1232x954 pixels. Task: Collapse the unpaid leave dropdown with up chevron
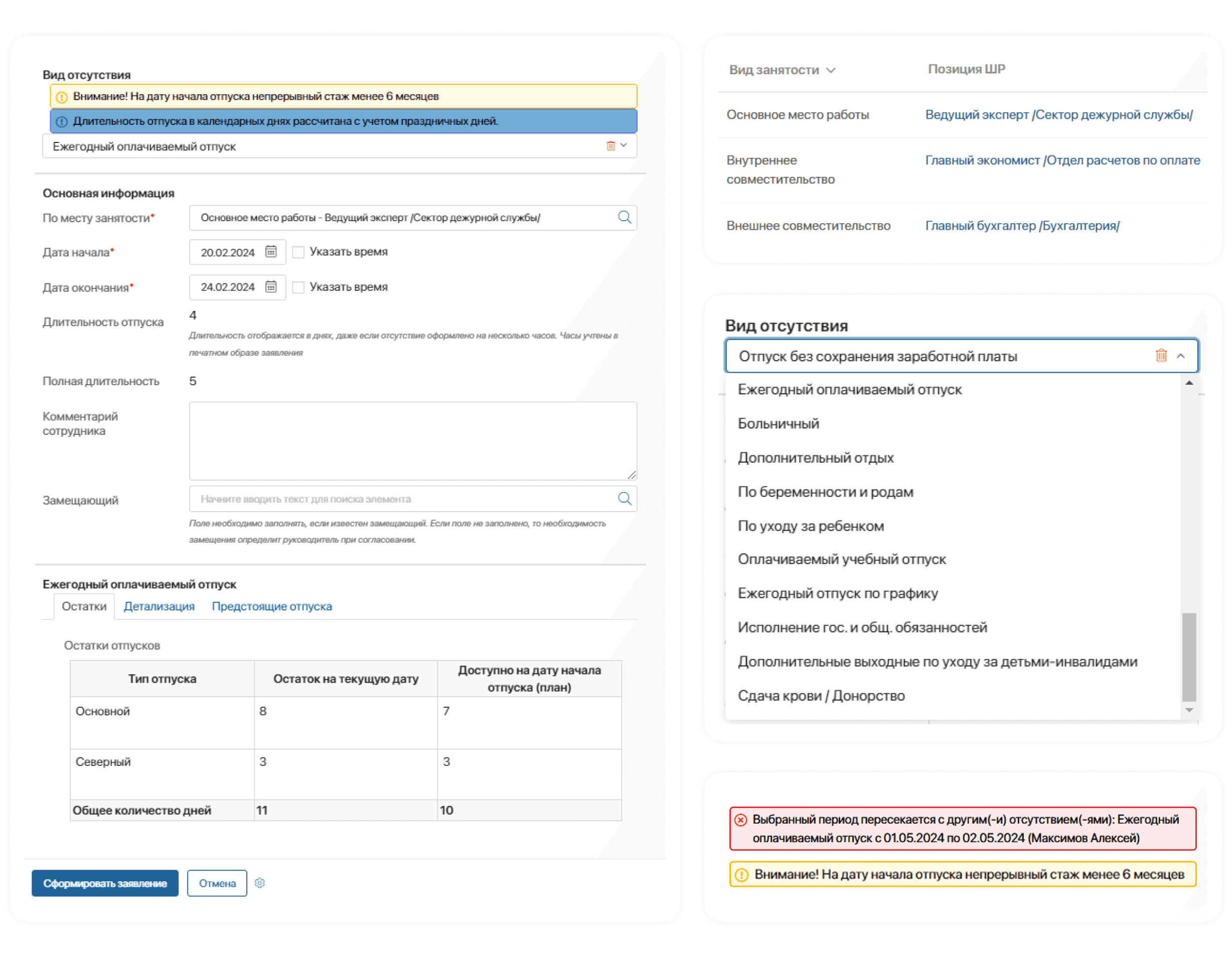(x=1181, y=356)
